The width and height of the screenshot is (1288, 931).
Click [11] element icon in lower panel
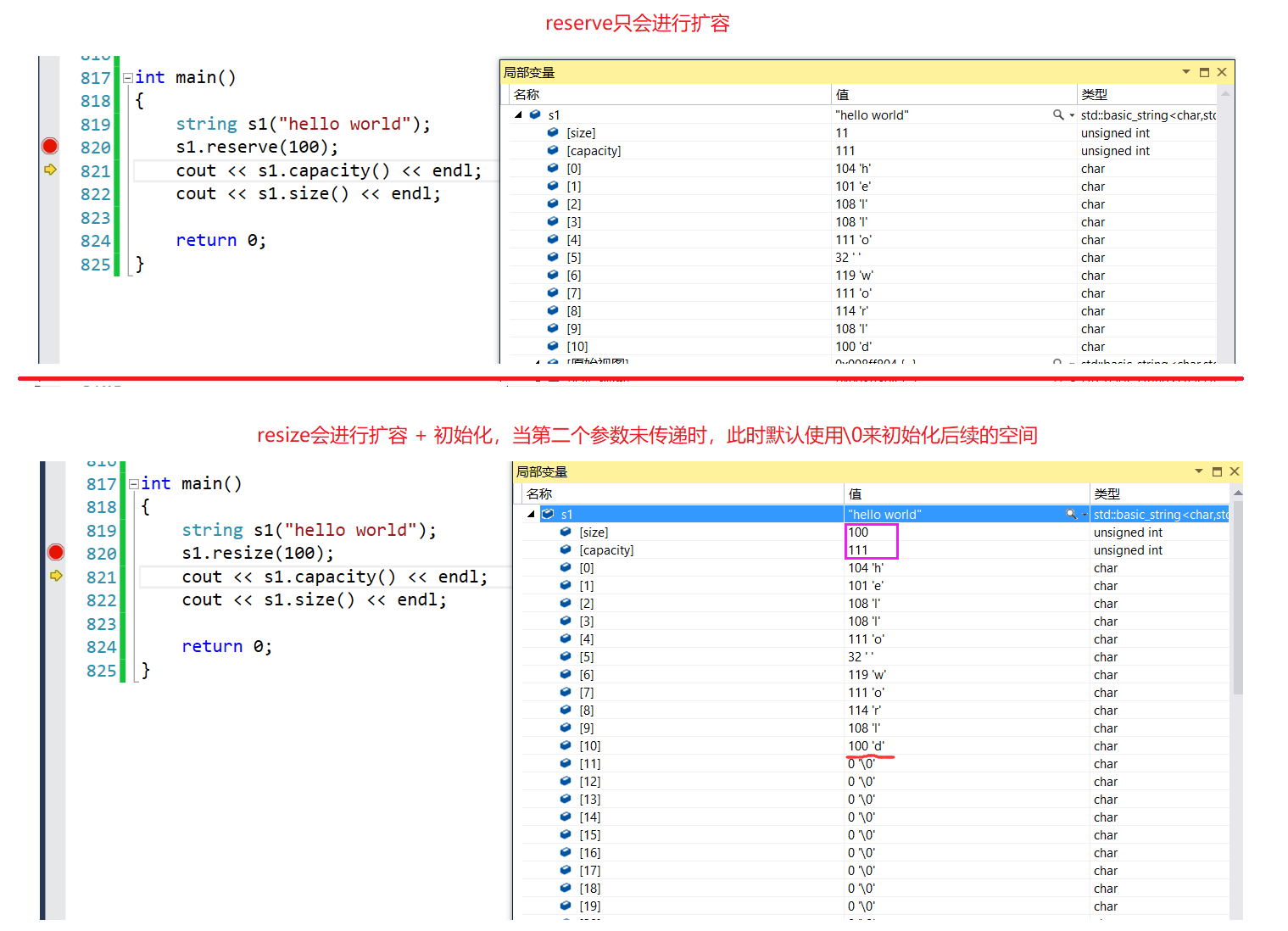[x=566, y=763]
